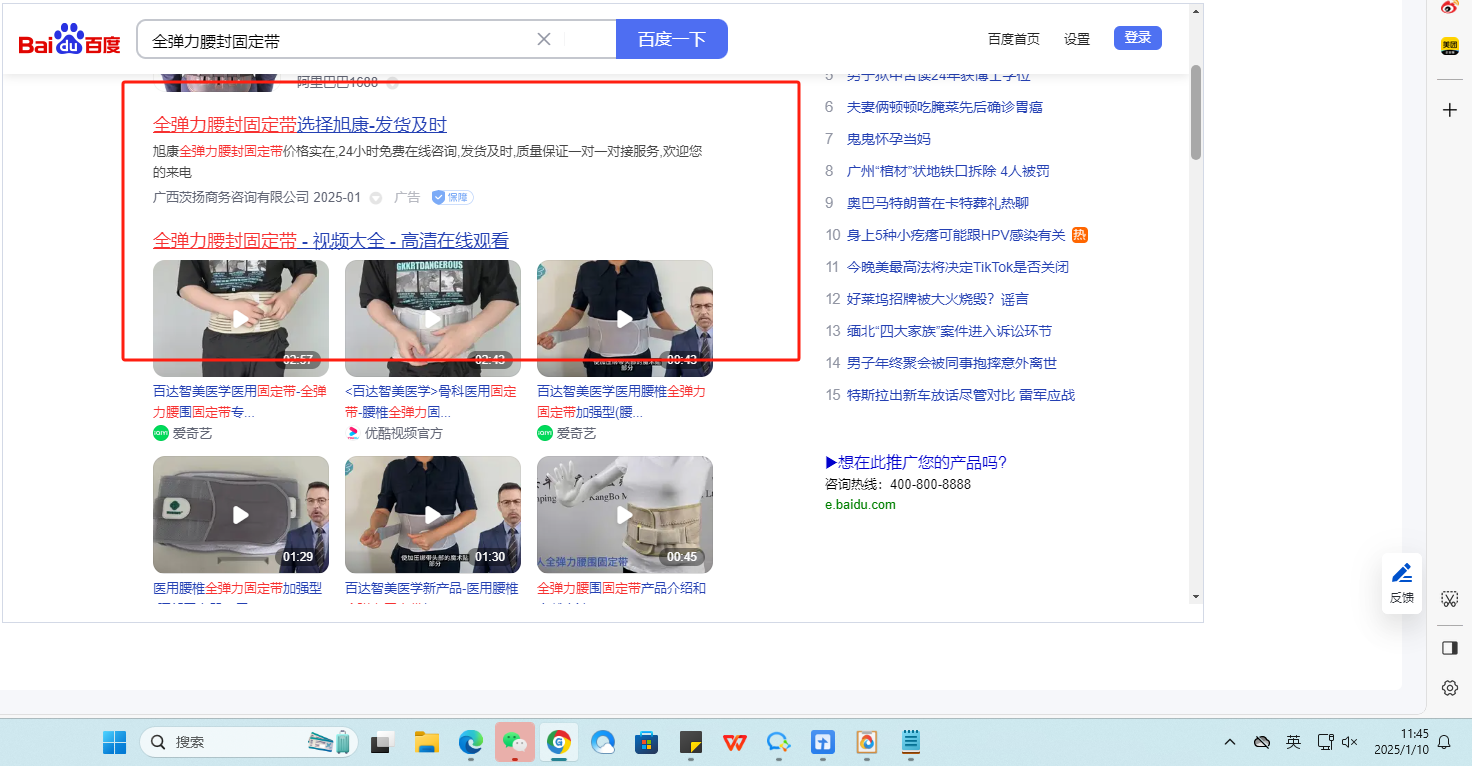Open Notepad from the taskbar

point(911,742)
